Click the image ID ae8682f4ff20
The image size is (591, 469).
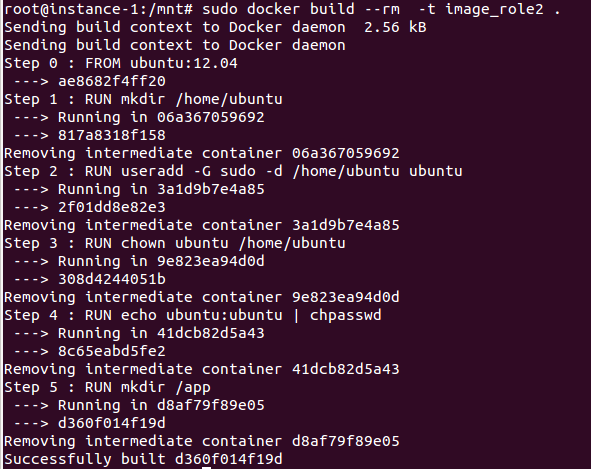[x=112, y=81]
